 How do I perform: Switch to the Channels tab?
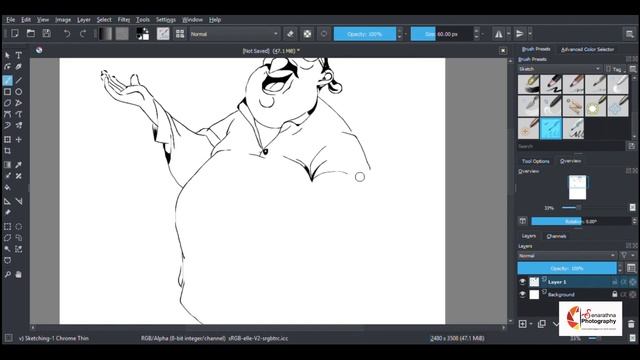tap(556, 236)
